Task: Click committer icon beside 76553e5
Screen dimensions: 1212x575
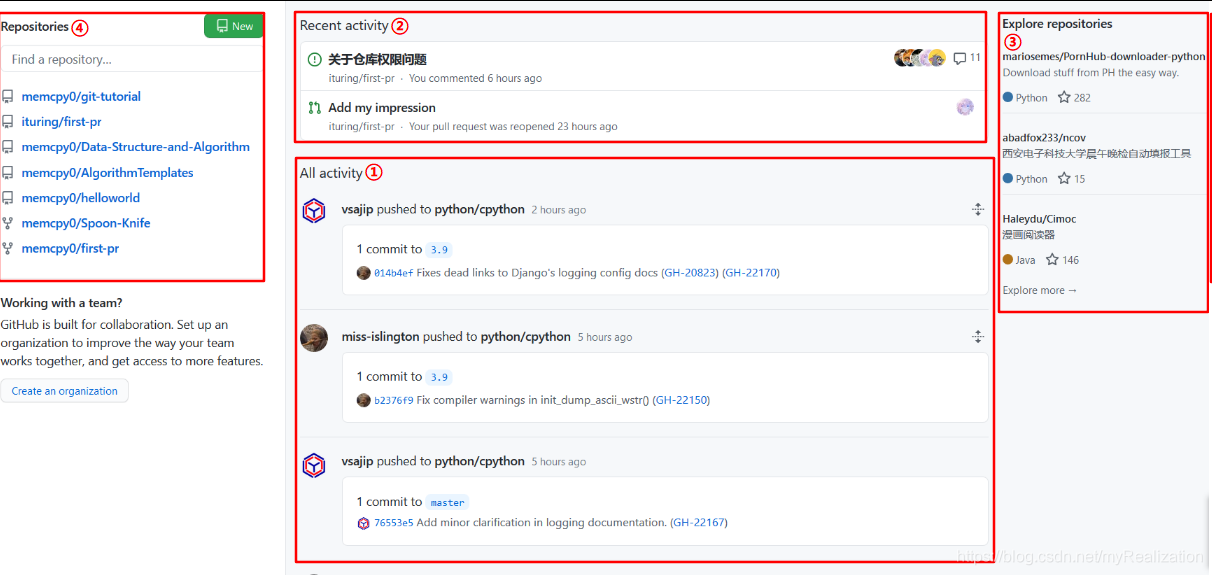Action: click(364, 523)
